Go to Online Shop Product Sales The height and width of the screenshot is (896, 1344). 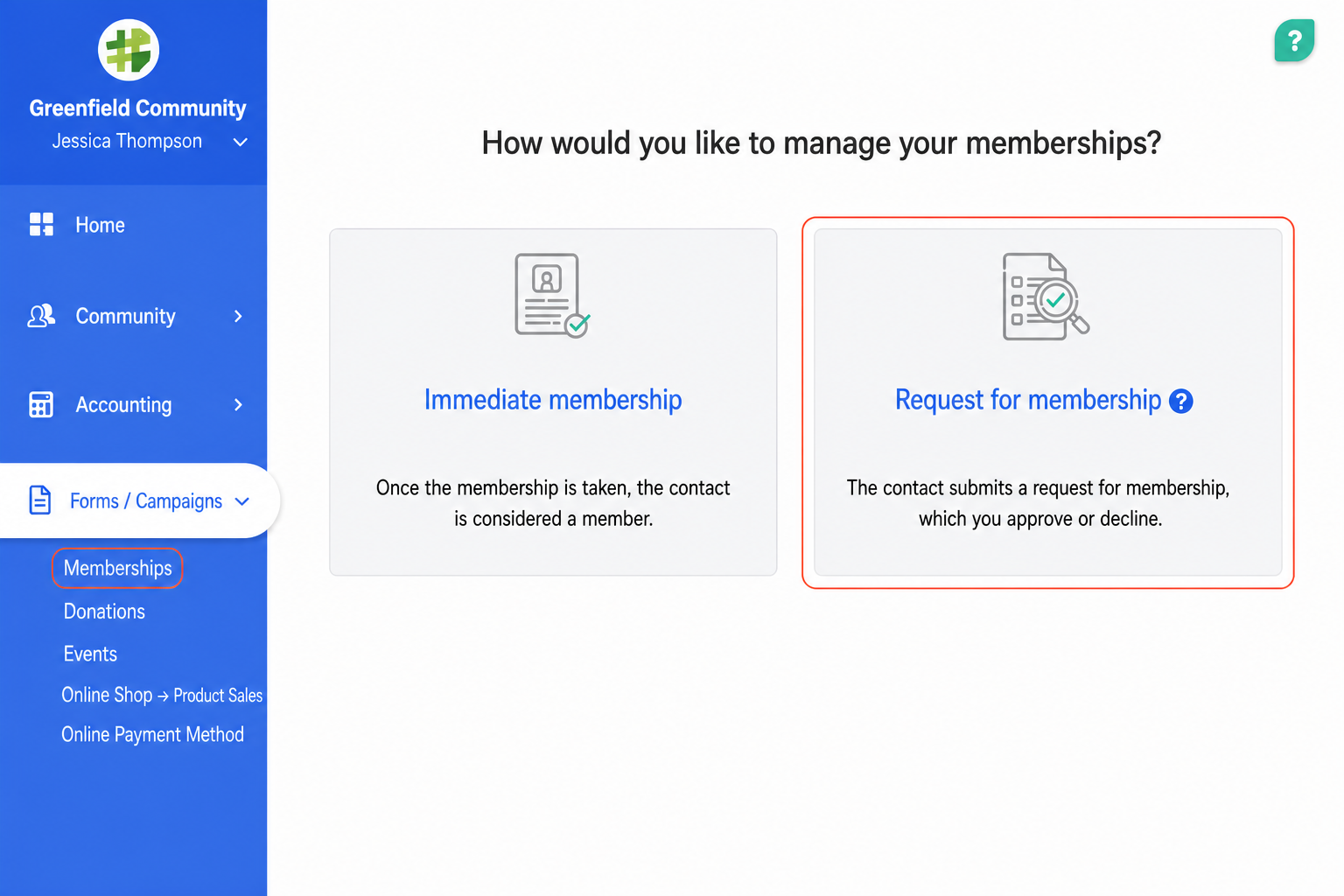tap(162, 695)
